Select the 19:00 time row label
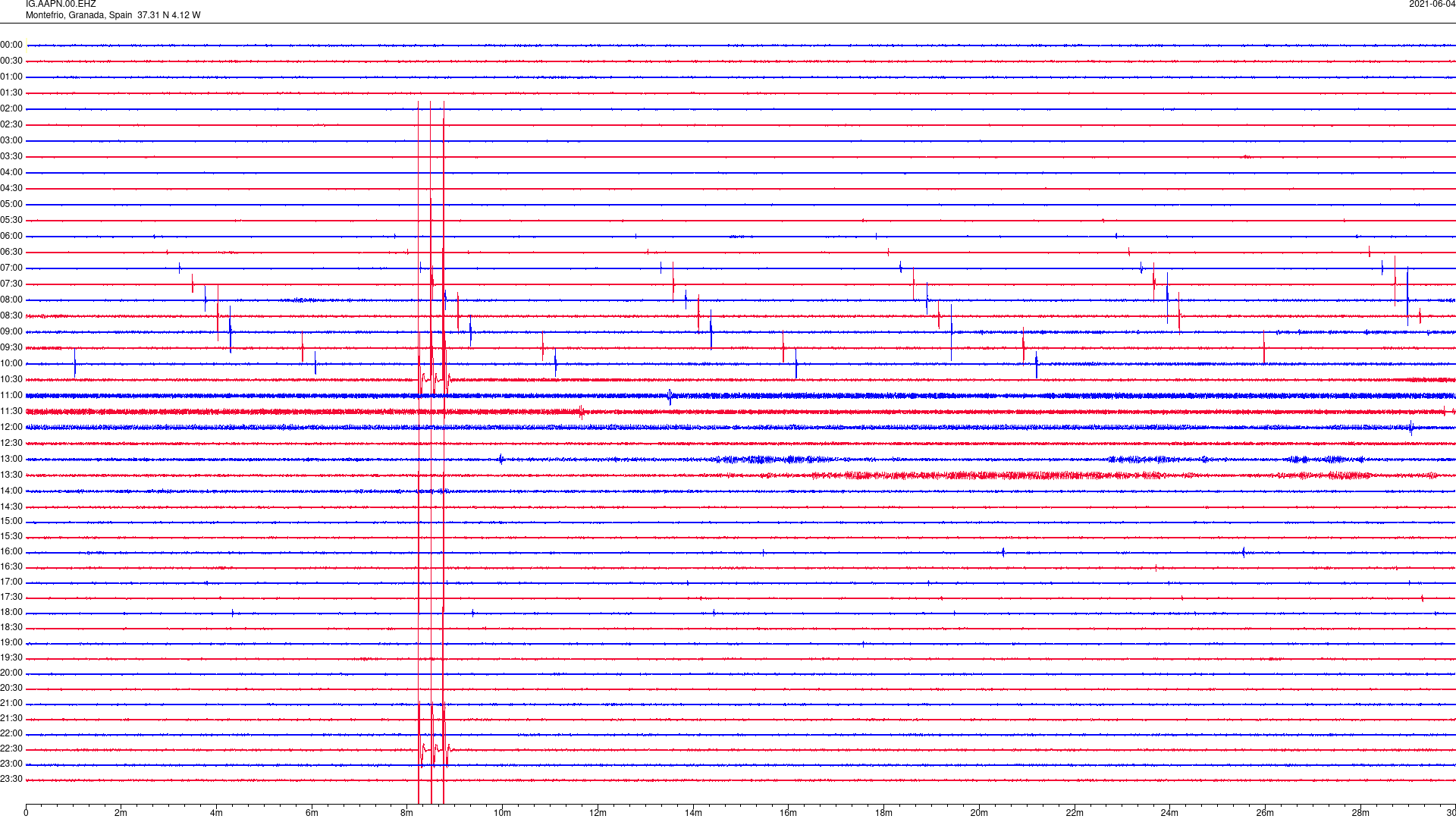The width and height of the screenshot is (1456, 819). [x=11, y=643]
